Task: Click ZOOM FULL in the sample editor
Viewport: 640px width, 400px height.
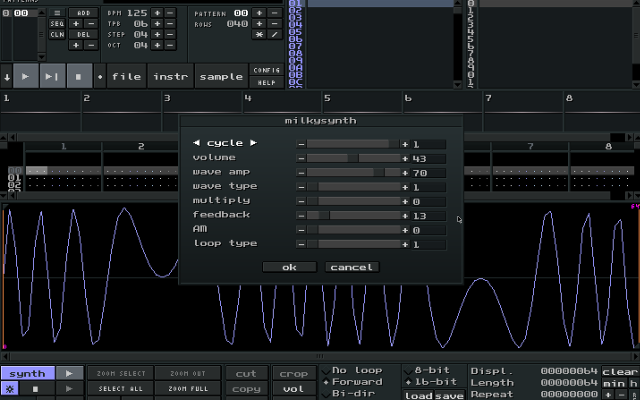Action: pyautogui.click(x=188, y=389)
